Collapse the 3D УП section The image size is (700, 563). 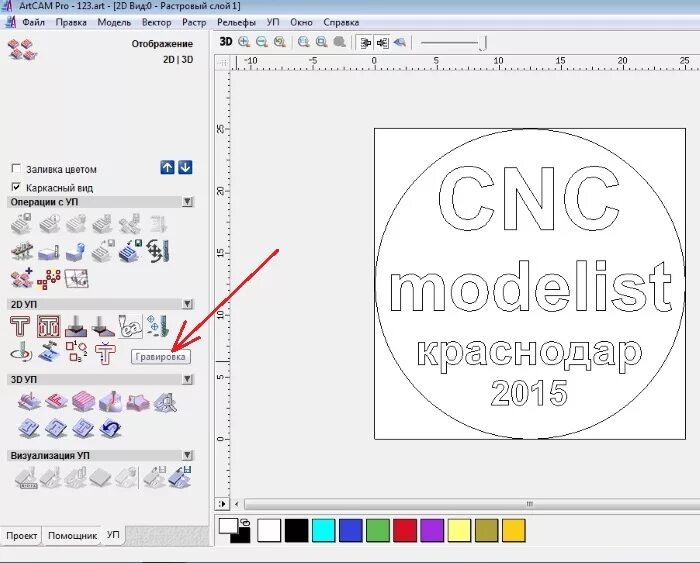tap(188, 379)
